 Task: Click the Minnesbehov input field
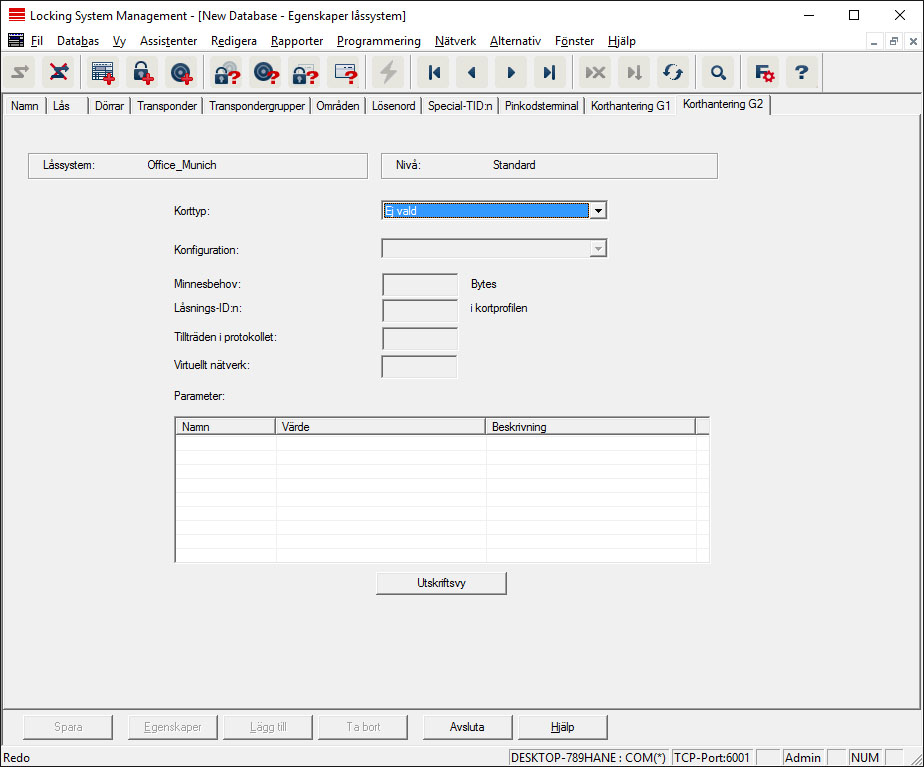tap(420, 284)
